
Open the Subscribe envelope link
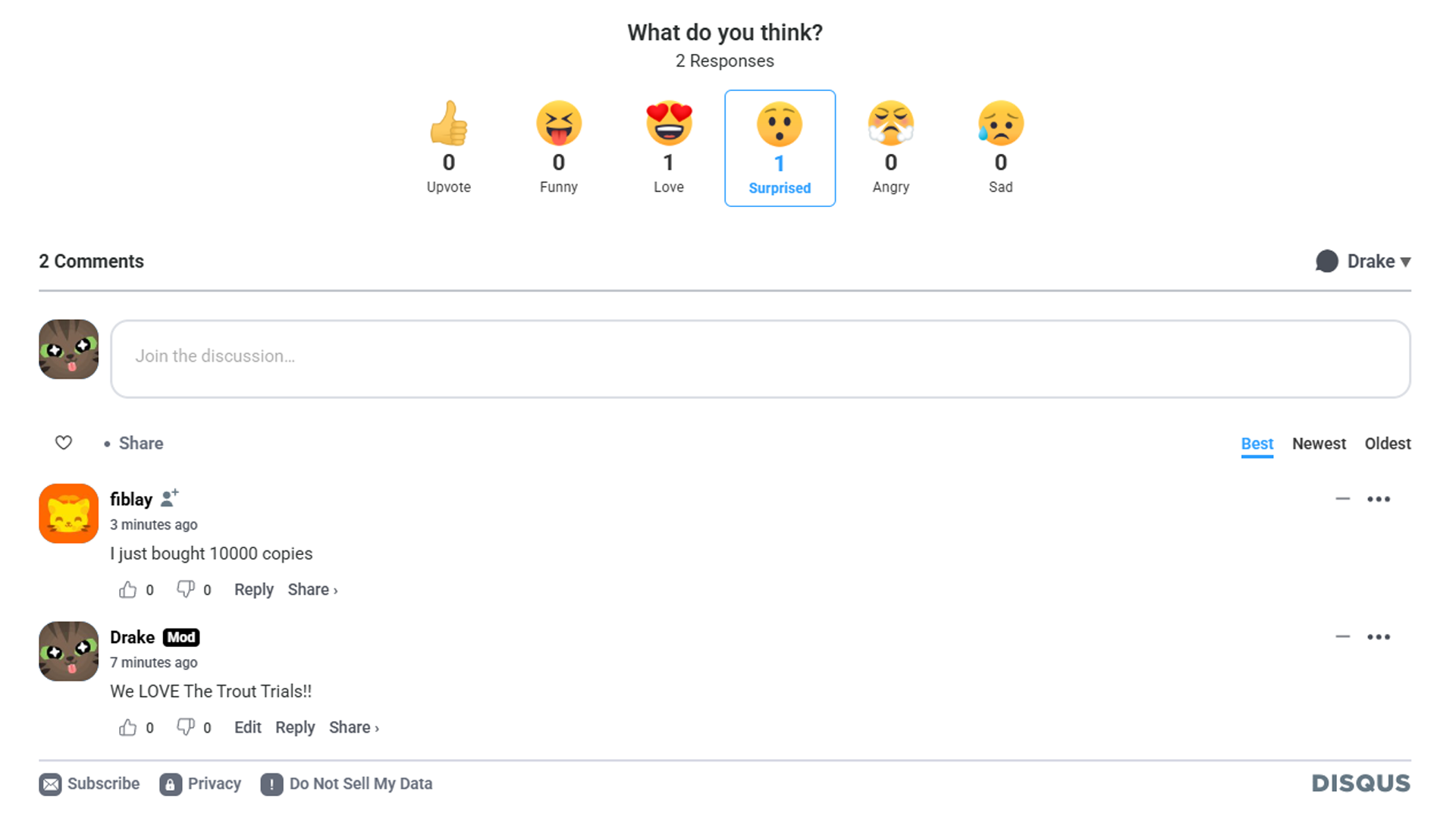(x=89, y=784)
